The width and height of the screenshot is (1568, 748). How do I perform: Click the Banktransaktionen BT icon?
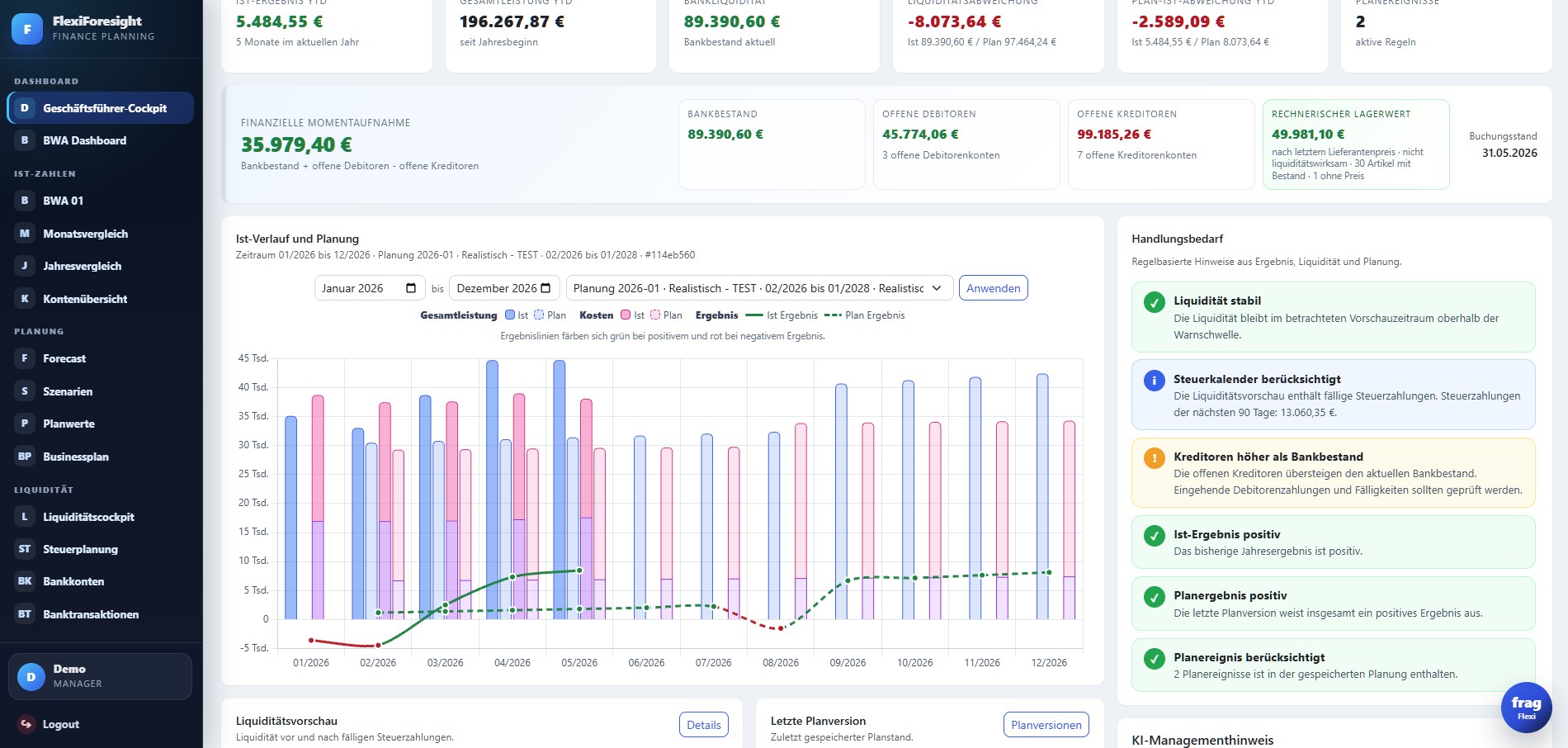click(x=25, y=614)
